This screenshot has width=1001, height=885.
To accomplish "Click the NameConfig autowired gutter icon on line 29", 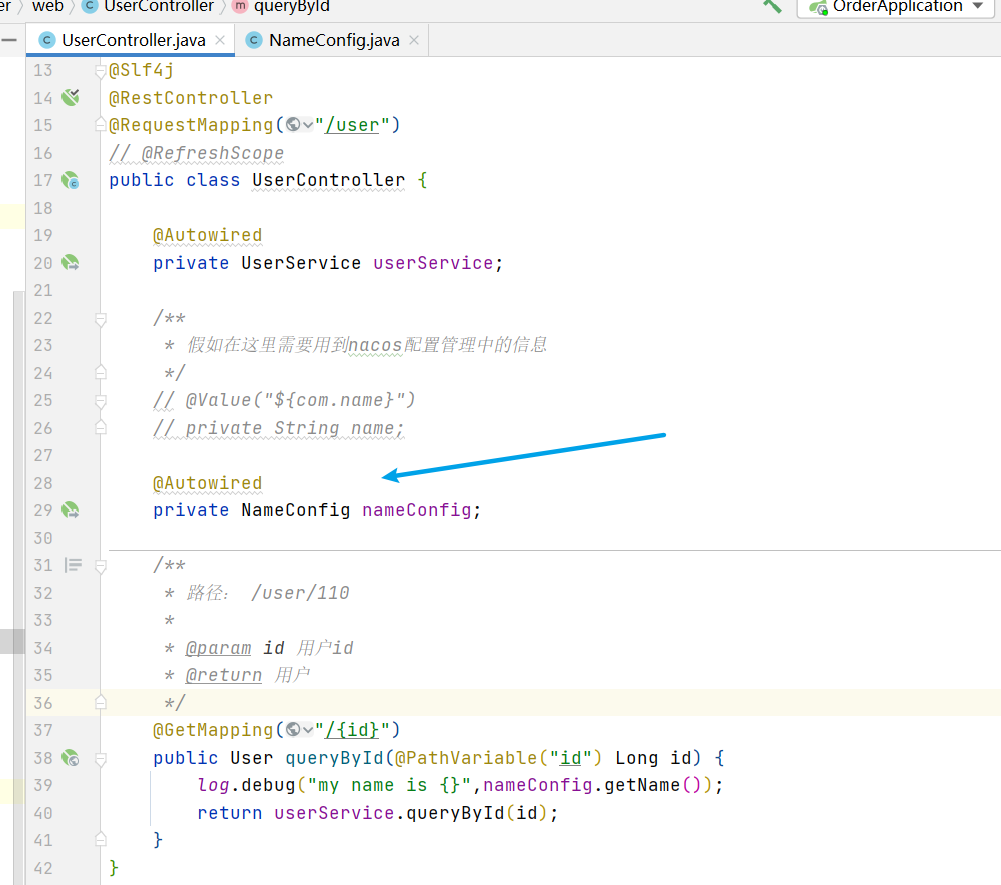I will tap(69, 510).
